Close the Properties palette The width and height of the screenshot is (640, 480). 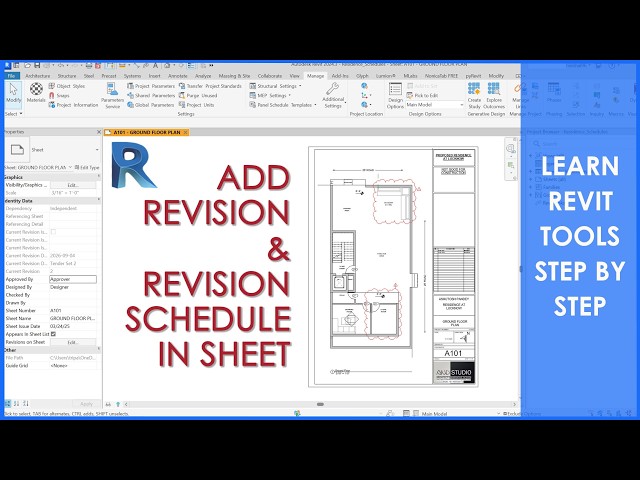pyautogui.click(x=99, y=132)
